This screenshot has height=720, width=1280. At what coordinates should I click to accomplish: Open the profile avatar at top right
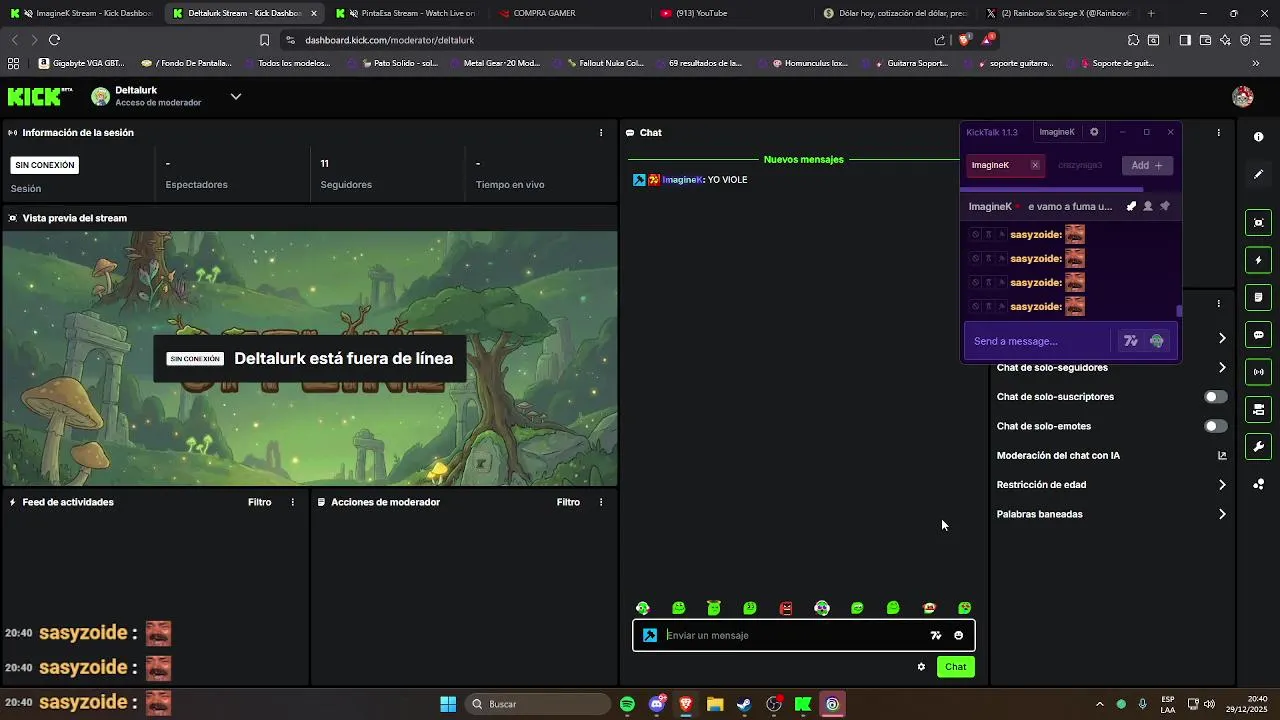[1243, 96]
